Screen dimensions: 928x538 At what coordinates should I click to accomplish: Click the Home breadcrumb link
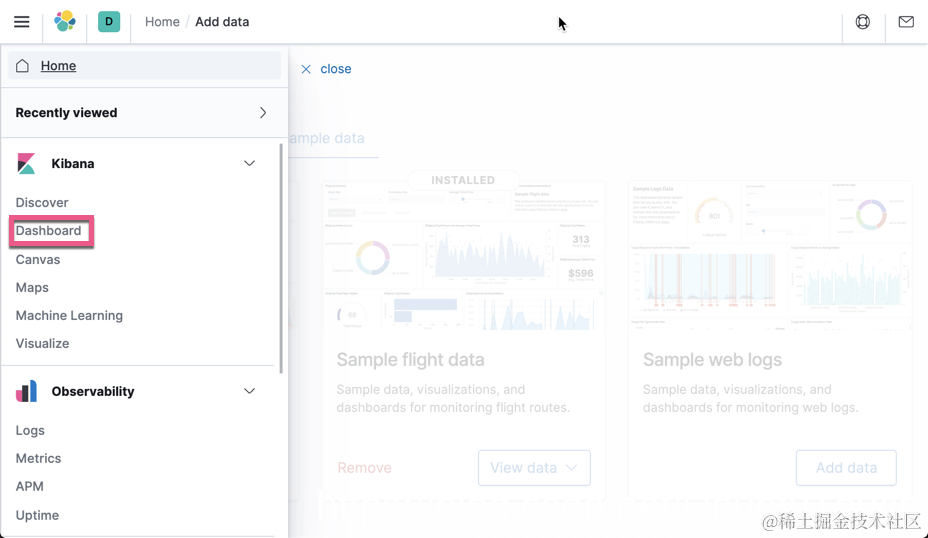tap(162, 22)
